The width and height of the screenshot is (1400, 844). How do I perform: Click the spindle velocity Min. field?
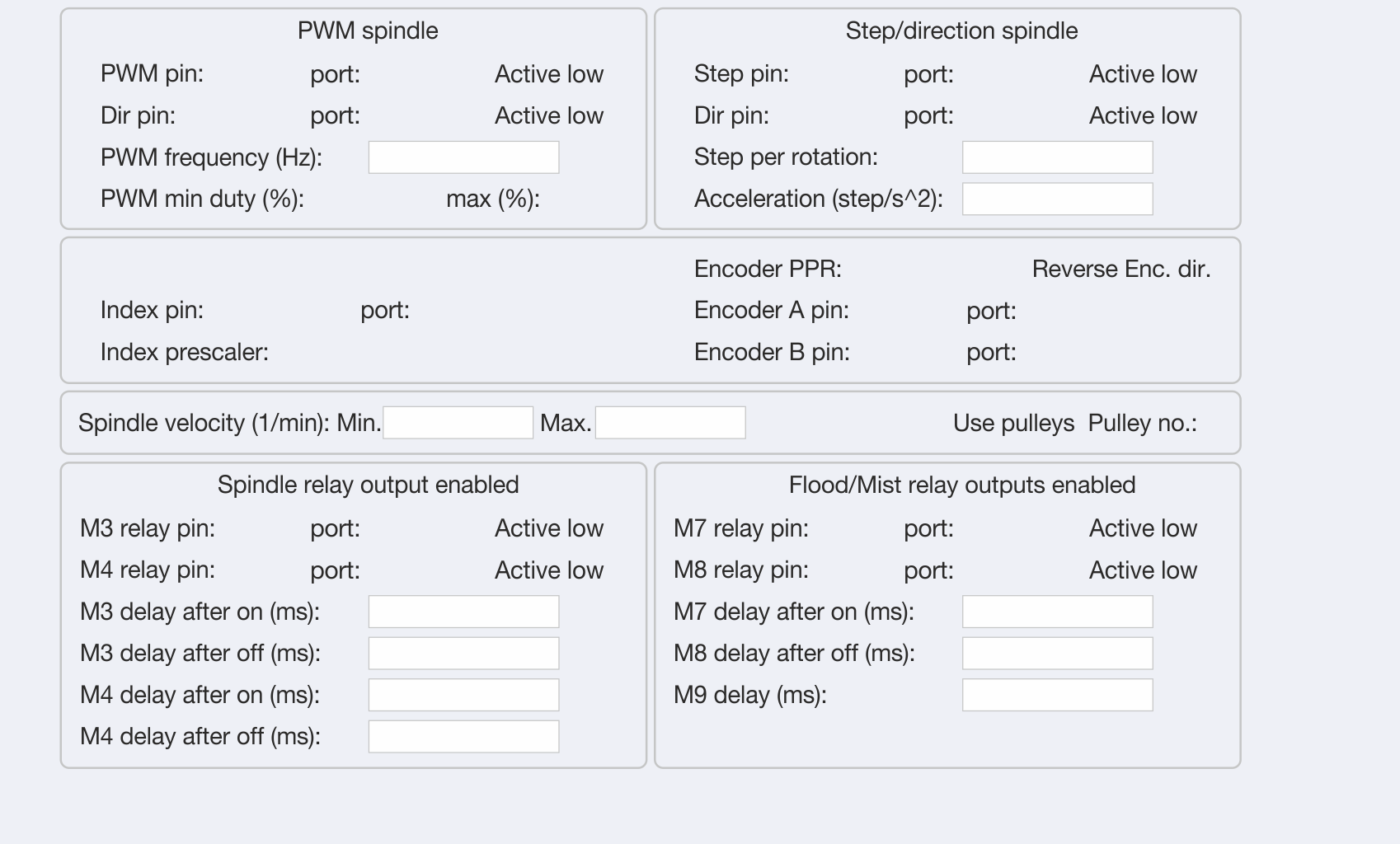pyautogui.click(x=458, y=423)
